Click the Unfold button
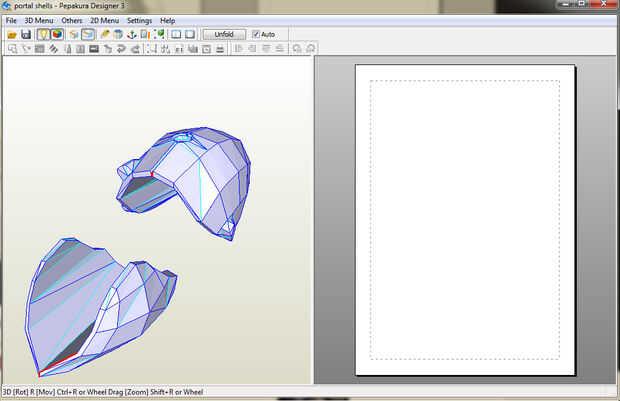The width and height of the screenshot is (620, 401). pos(224,34)
